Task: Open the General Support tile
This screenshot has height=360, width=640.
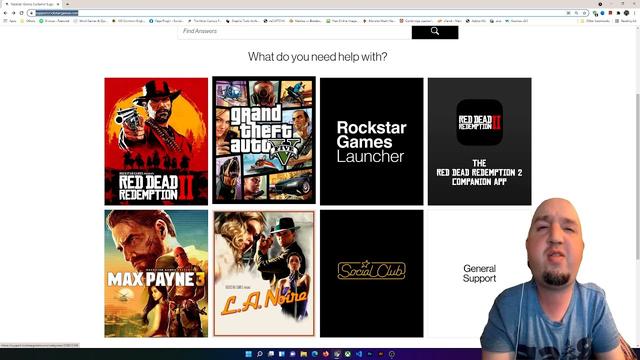Action: 480,273
